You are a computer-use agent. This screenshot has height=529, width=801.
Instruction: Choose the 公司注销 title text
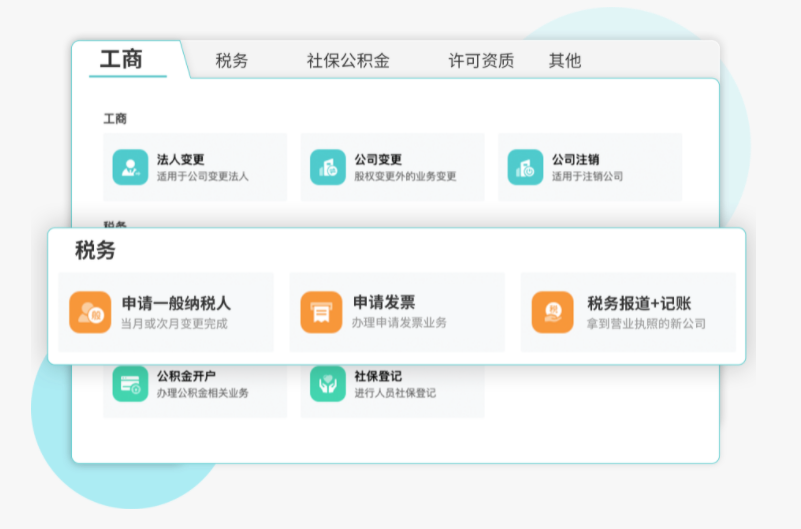click(x=576, y=159)
